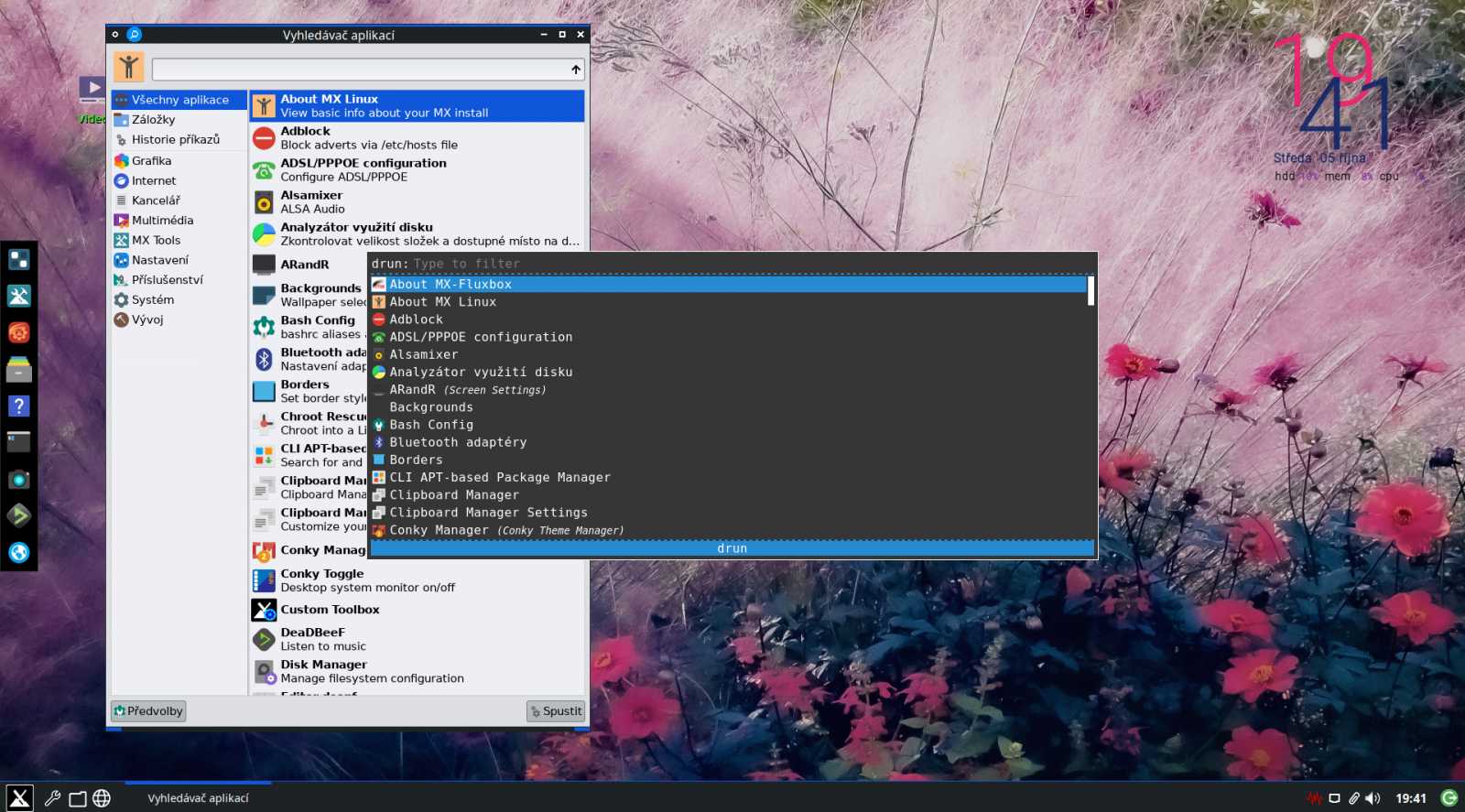Select About MX-Fluxbox in drun list
The width and height of the screenshot is (1465, 812).
729,285
